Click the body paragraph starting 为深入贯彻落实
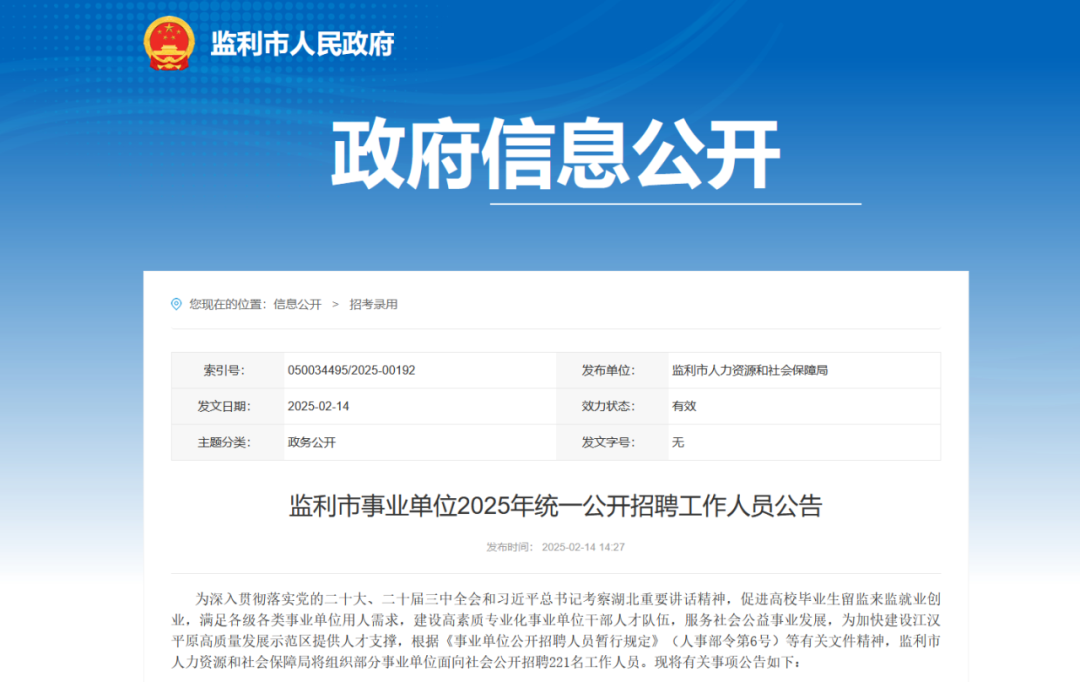 pyautogui.click(x=556, y=630)
